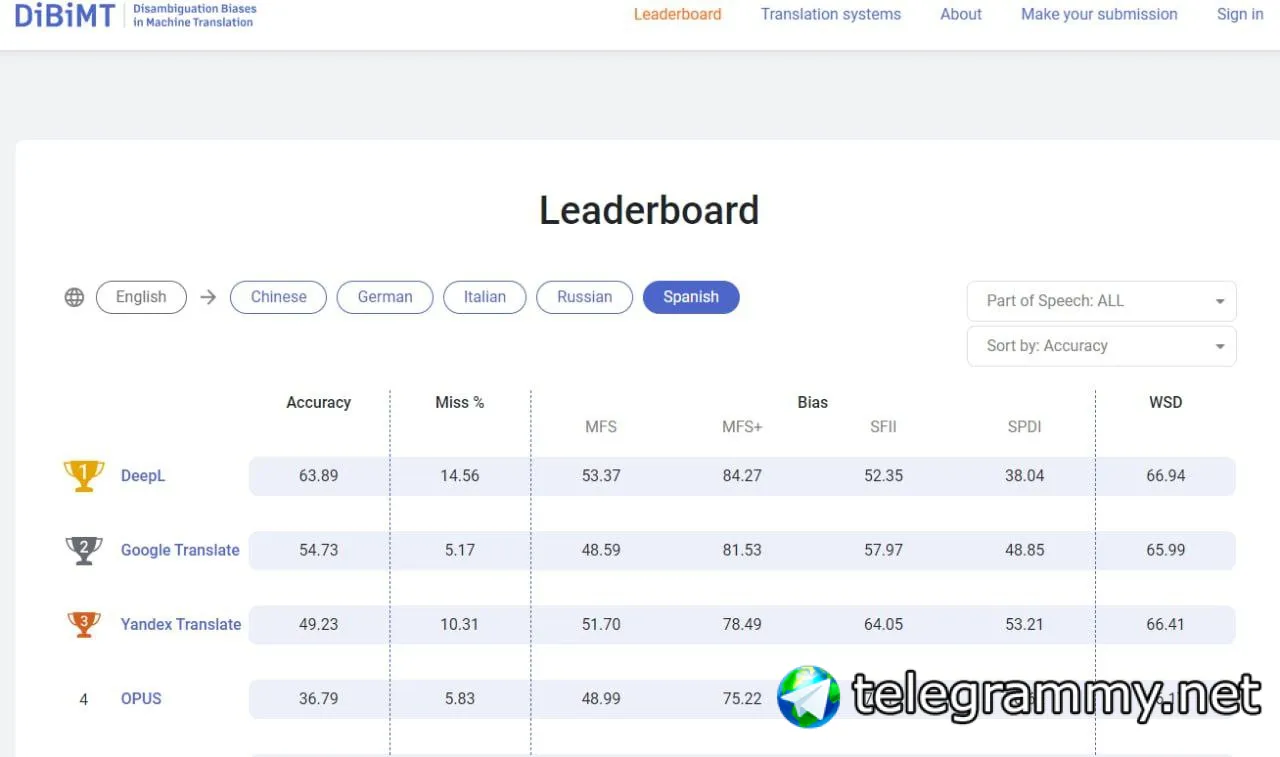This screenshot has height=757, width=1280.
Task: Click the Bias group header
Action: pos(813,402)
